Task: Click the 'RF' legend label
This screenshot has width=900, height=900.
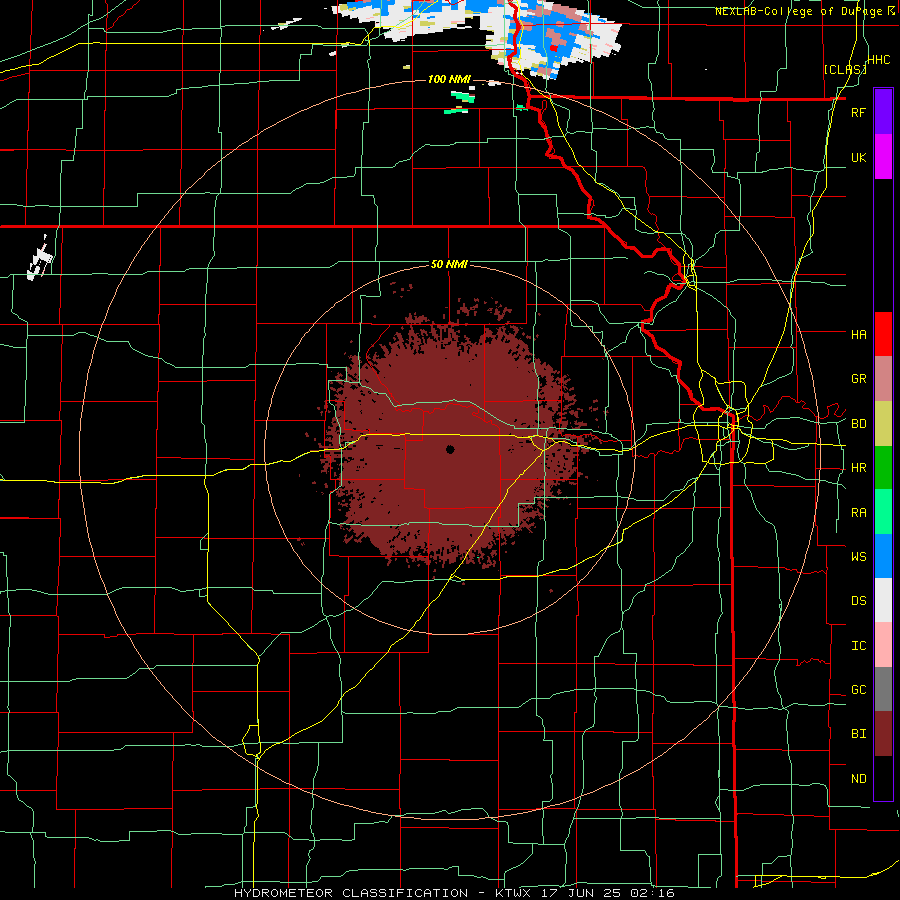Action: point(858,112)
